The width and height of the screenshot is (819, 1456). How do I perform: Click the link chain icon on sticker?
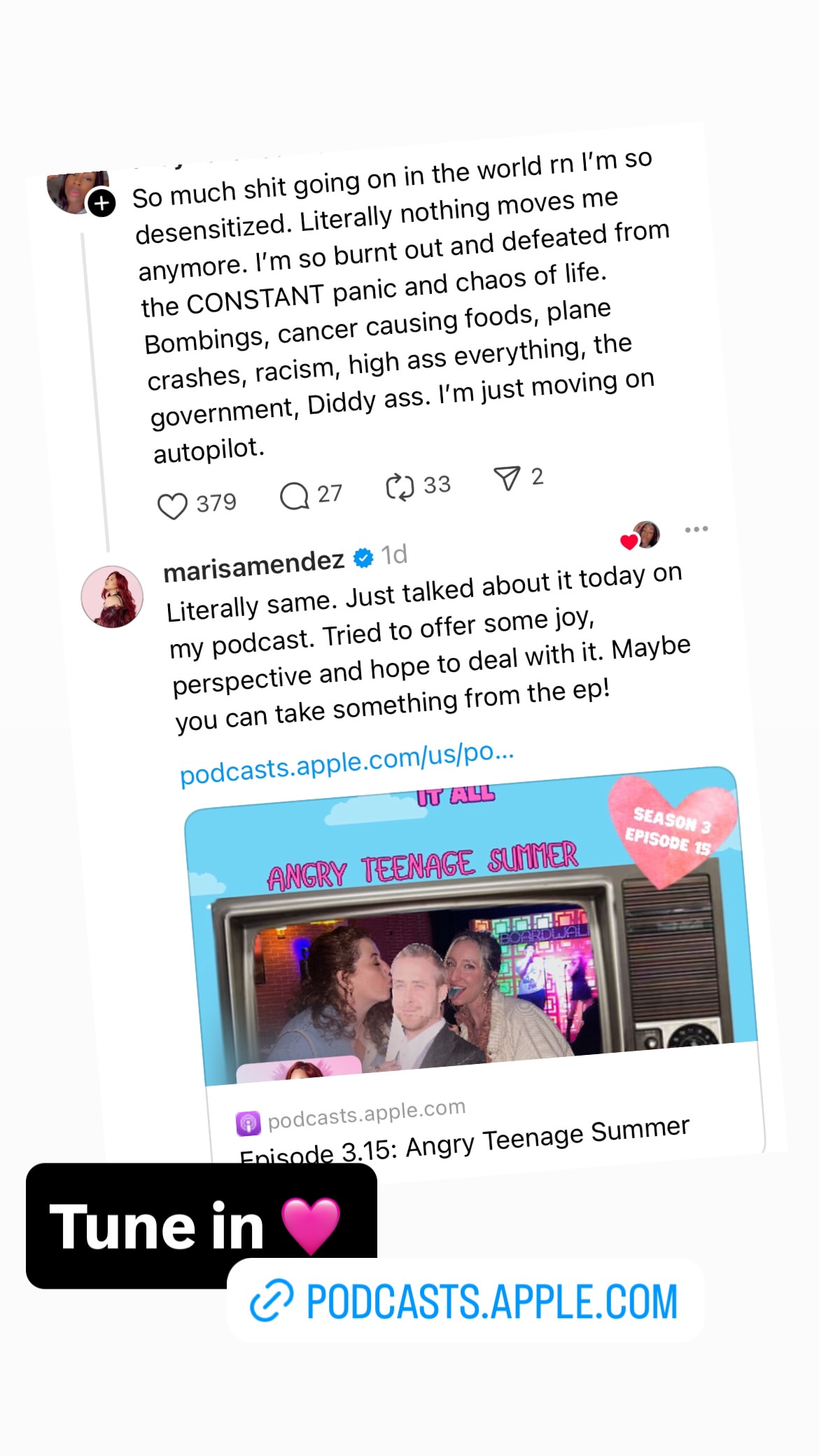(x=272, y=1301)
